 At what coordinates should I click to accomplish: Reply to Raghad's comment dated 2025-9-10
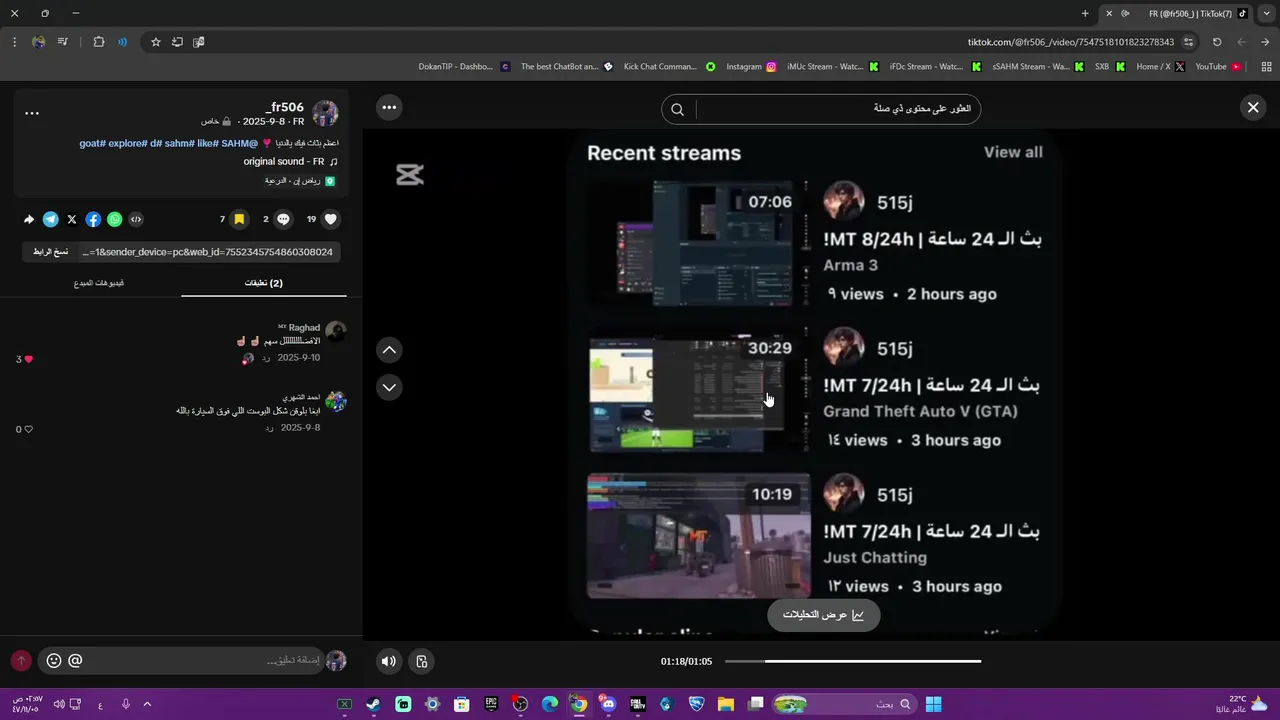point(266,358)
